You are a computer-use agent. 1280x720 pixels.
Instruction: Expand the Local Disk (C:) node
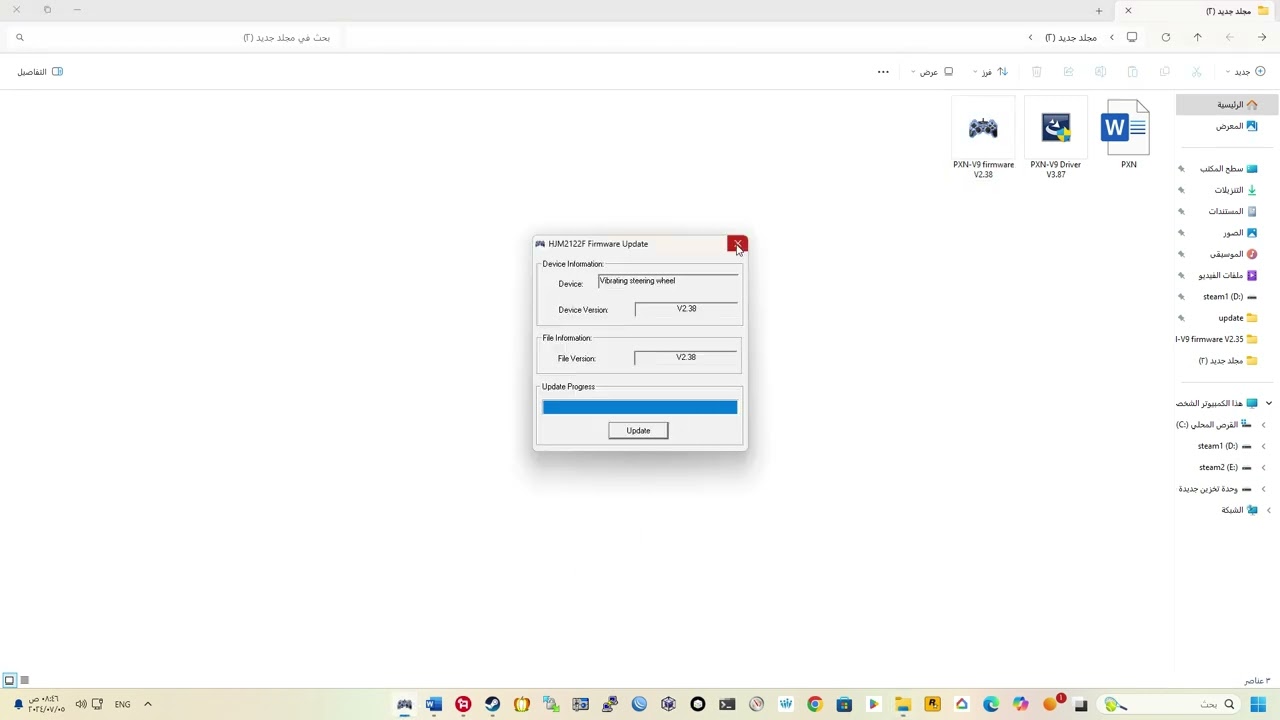[1263, 425]
